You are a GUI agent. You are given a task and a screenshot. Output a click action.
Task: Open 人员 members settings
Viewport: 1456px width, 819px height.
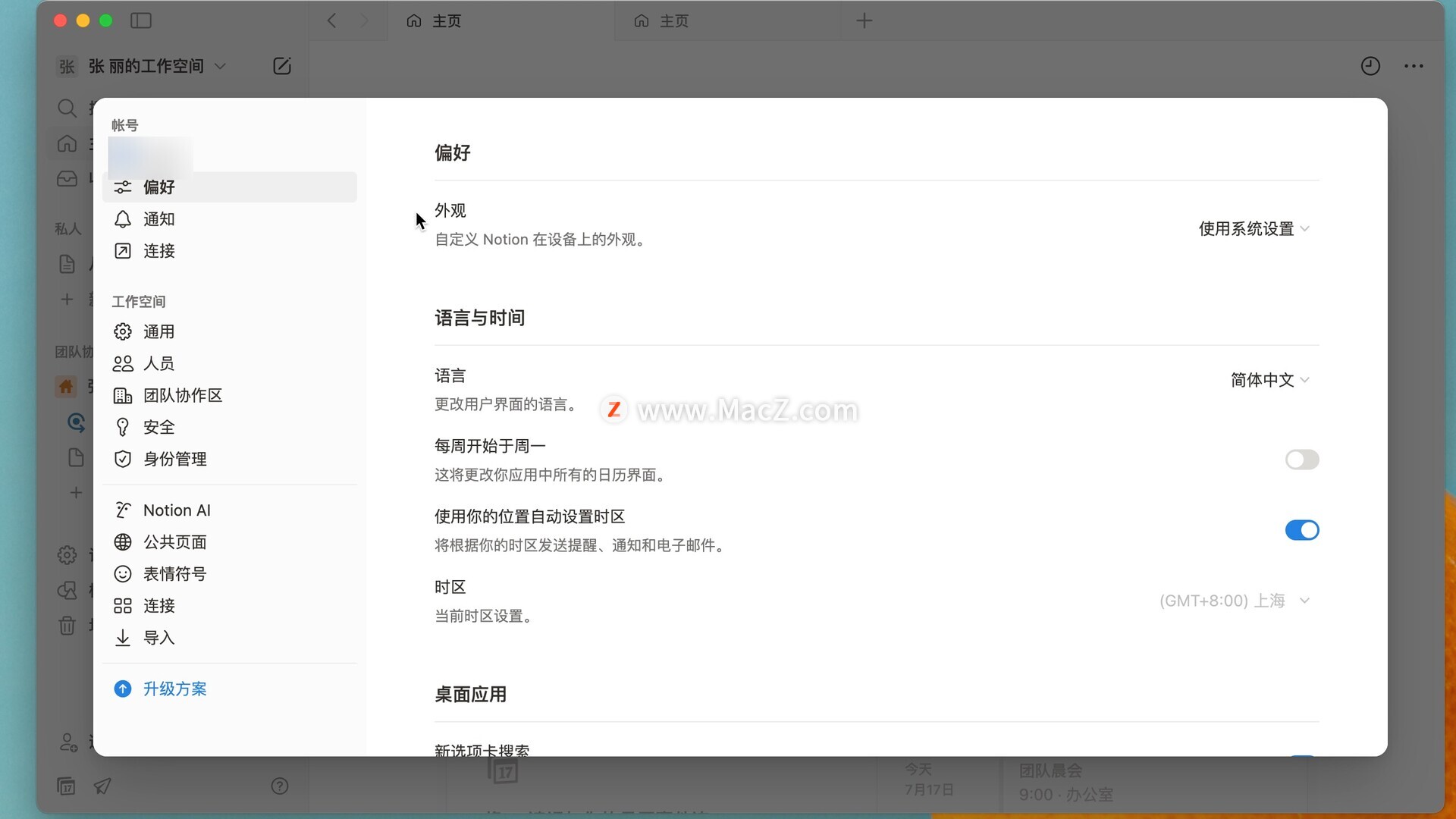[x=229, y=364]
